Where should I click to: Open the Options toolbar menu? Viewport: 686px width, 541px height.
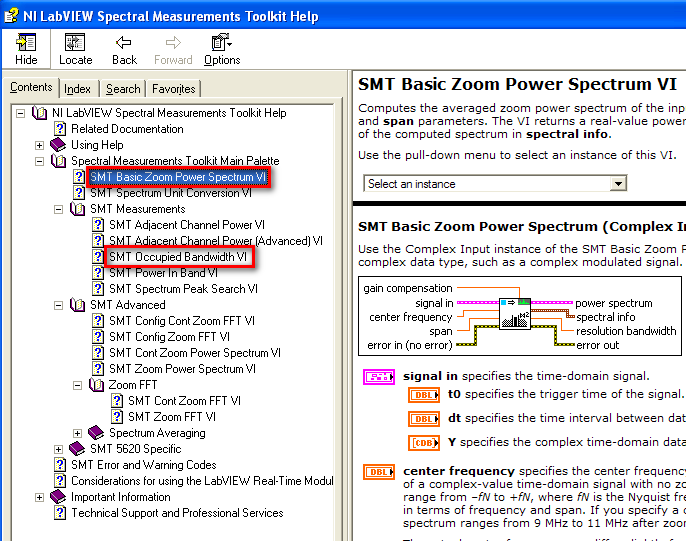pos(222,49)
